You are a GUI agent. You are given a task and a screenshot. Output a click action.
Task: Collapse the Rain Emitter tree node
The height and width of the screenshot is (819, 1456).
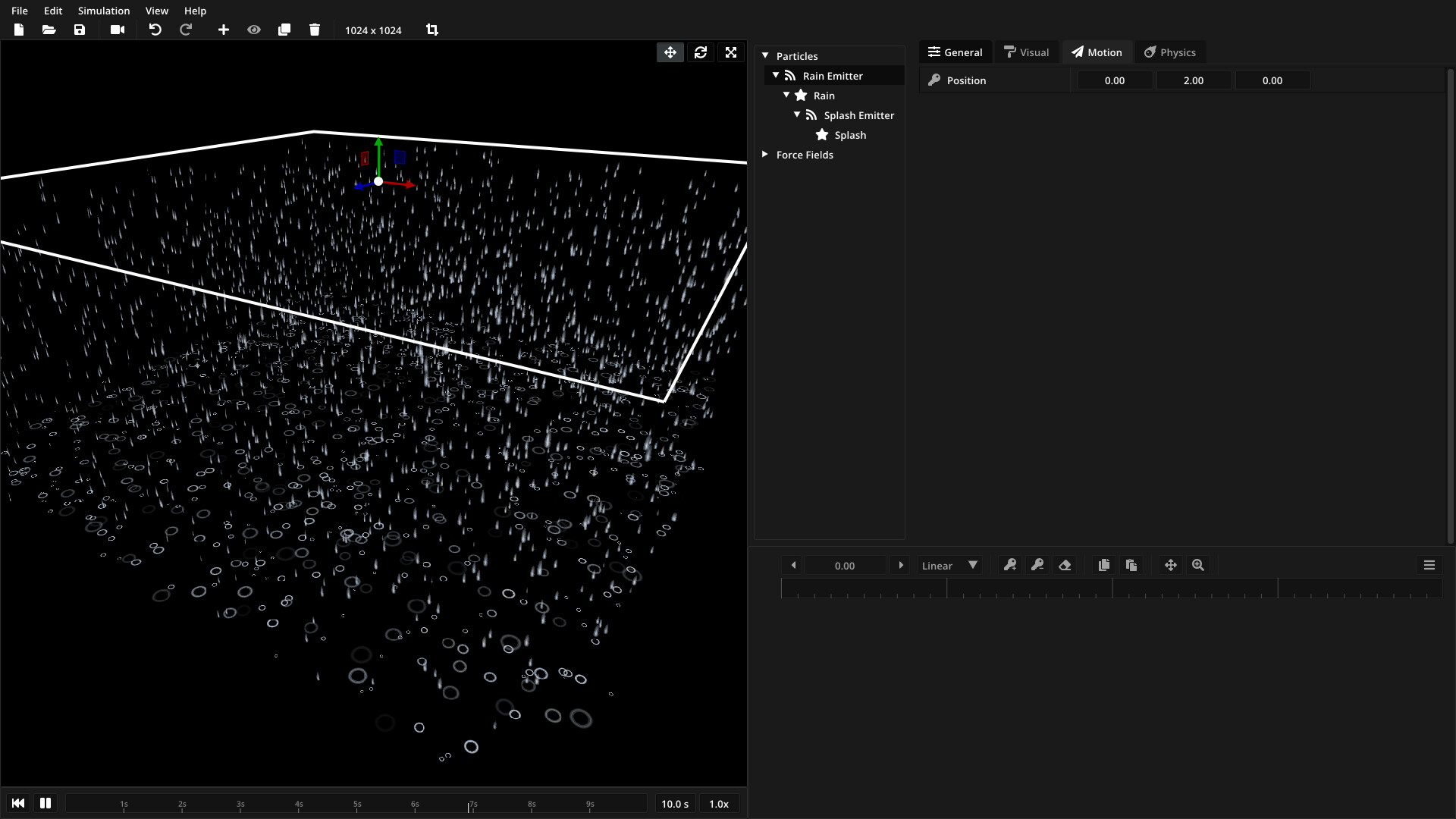pyautogui.click(x=776, y=76)
